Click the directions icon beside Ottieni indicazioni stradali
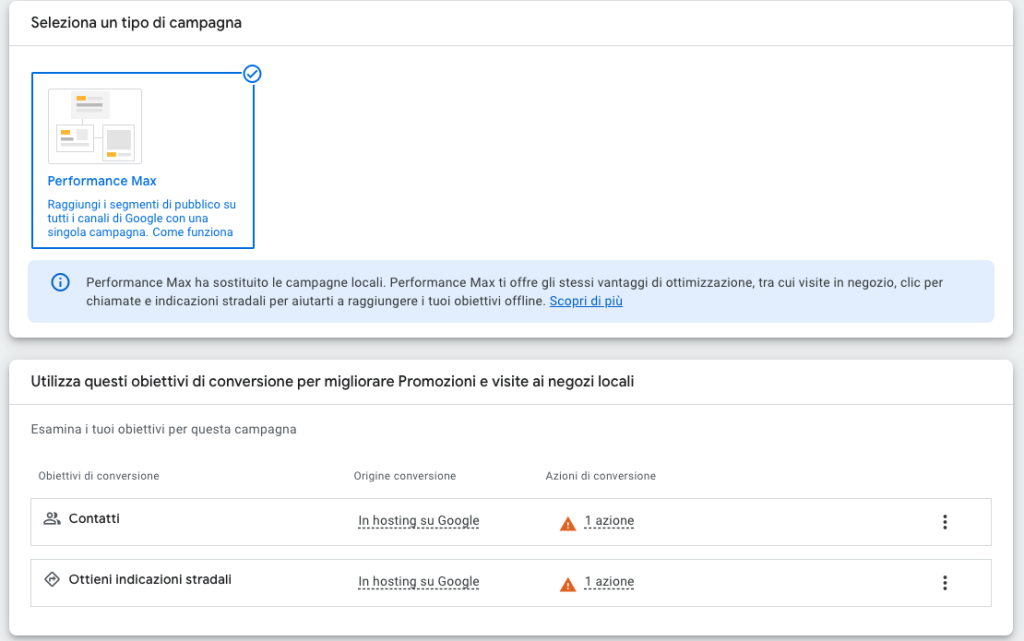The width and height of the screenshot is (1024, 641). point(52,579)
